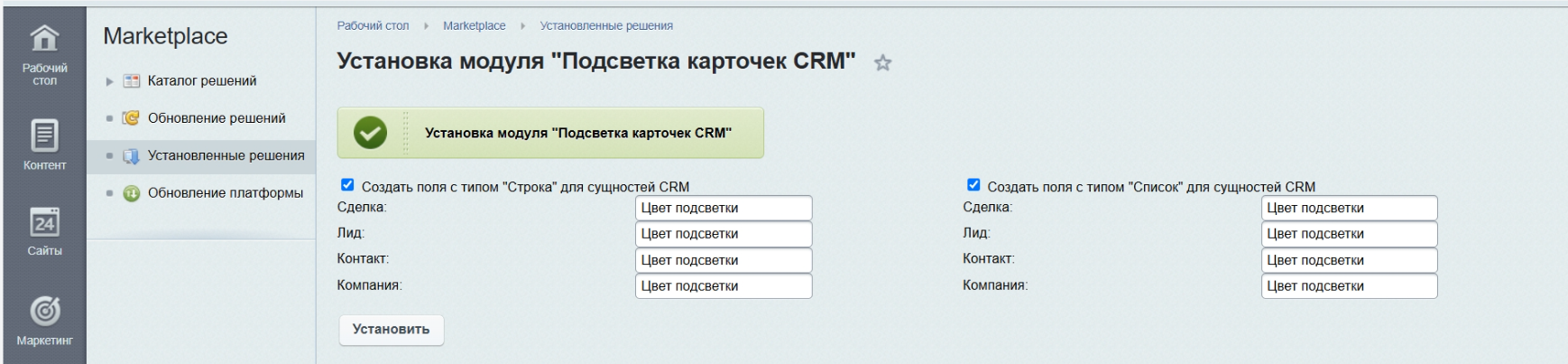Open the Контент section icon

click(x=44, y=135)
